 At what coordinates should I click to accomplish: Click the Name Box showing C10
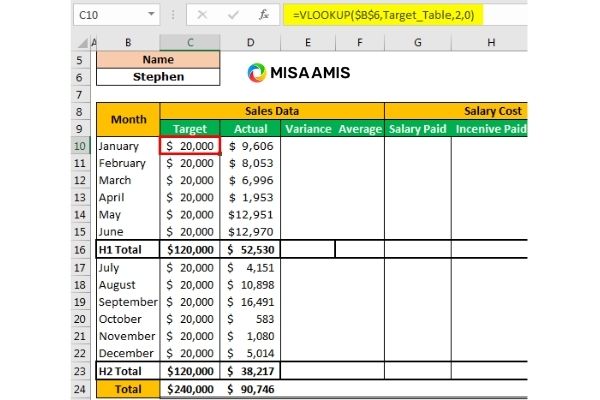(116, 15)
